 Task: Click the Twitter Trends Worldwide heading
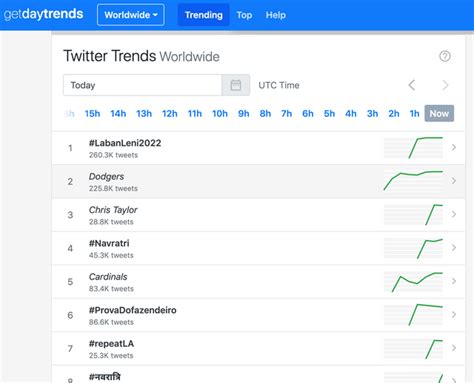point(142,56)
